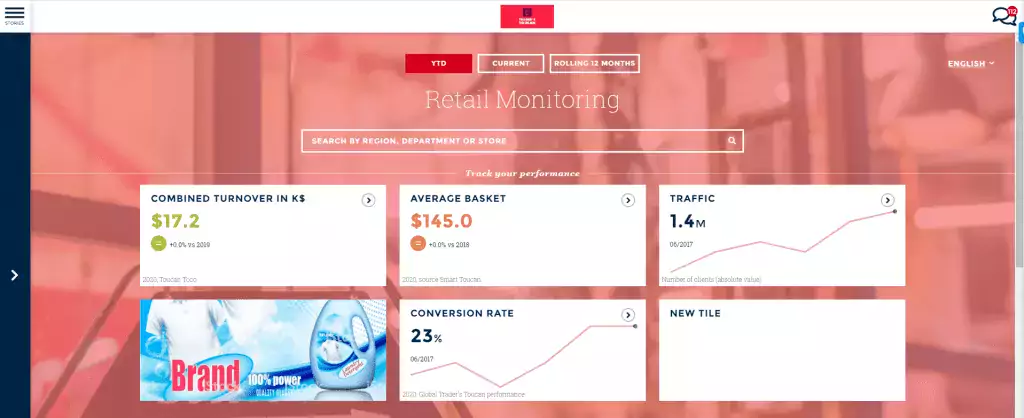Click the search by region field
Image resolution: width=1024 pixels, height=418 pixels.
510,141
